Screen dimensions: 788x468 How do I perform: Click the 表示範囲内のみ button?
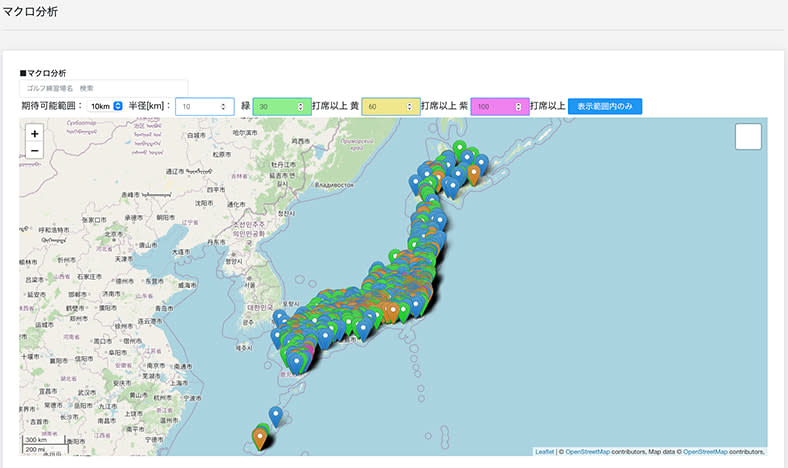click(605, 106)
